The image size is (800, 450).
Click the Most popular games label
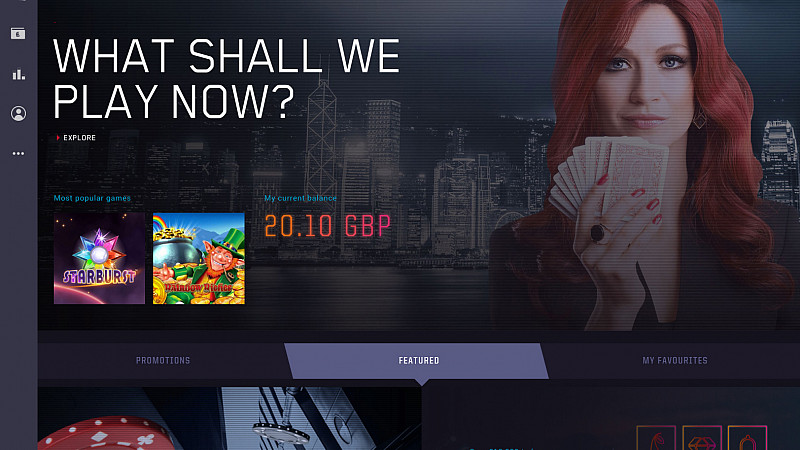click(x=92, y=198)
